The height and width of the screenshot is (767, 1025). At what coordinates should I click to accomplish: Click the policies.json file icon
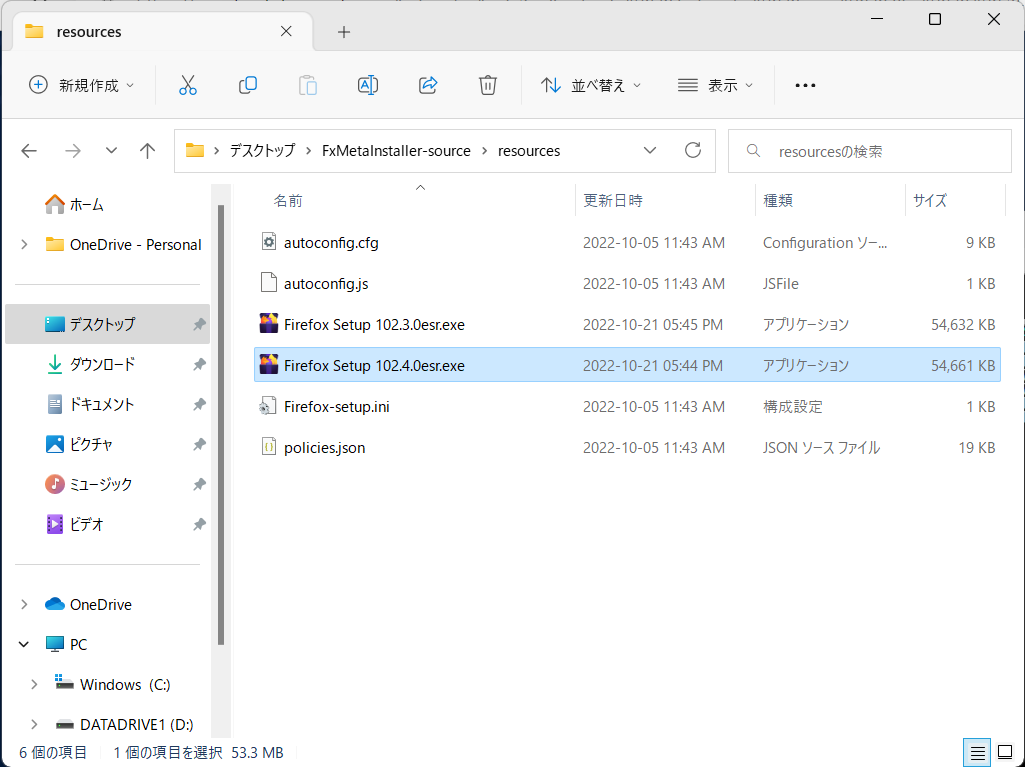(269, 447)
